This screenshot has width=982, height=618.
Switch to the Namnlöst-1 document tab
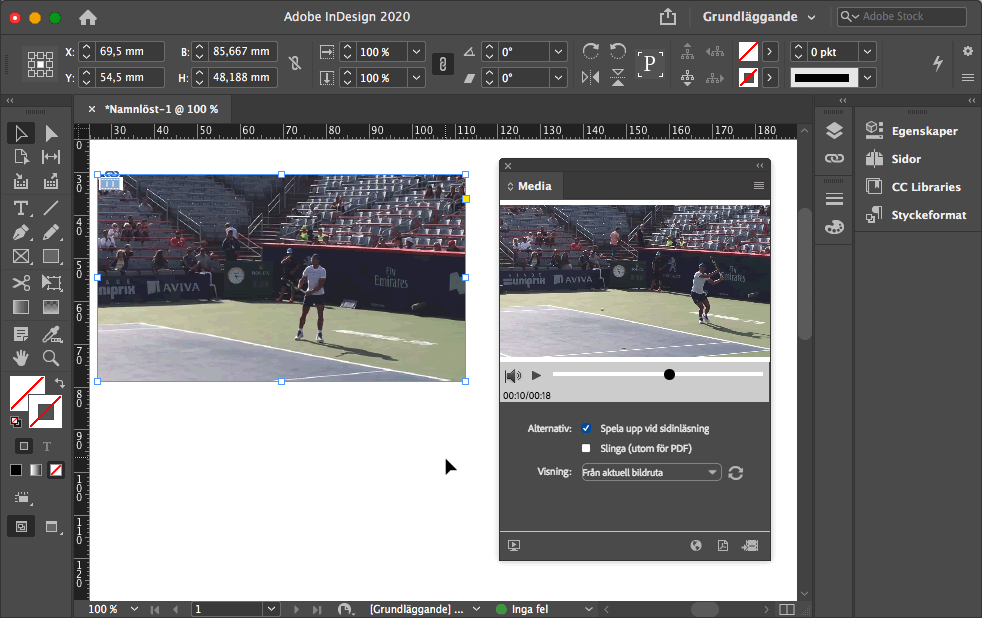click(x=160, y=109)
